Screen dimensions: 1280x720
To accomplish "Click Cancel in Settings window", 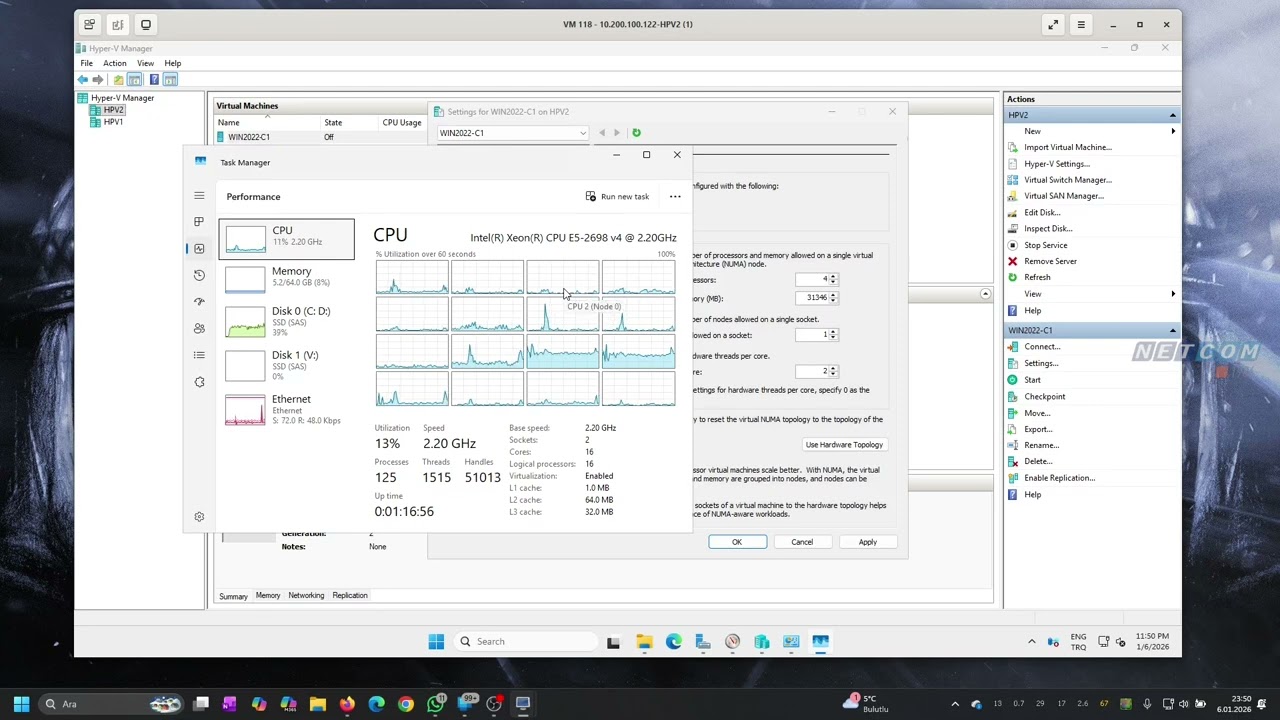I will tap(802, 542).
